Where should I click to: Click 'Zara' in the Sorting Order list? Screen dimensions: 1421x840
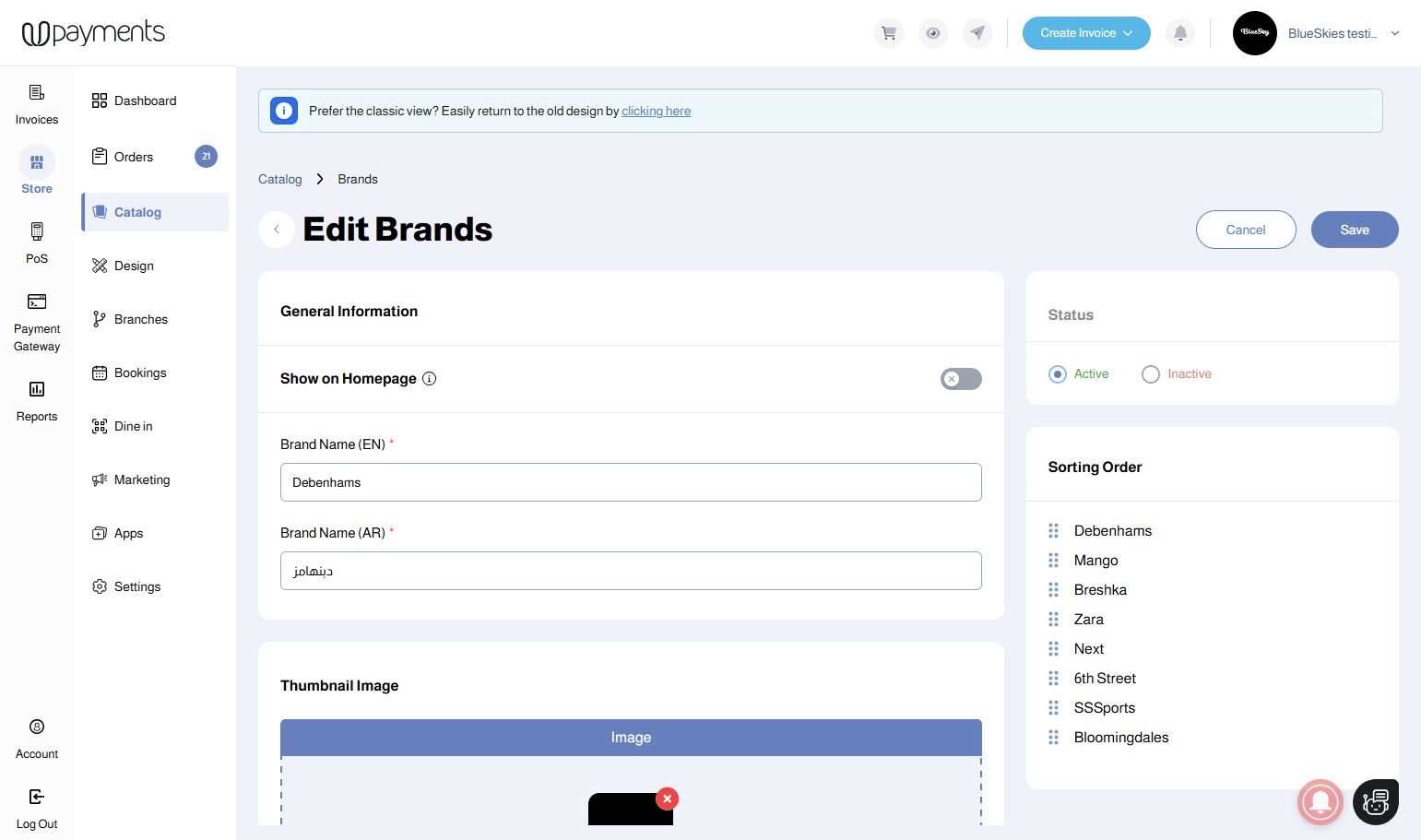pyautogui.click(x=1089, y=620)
